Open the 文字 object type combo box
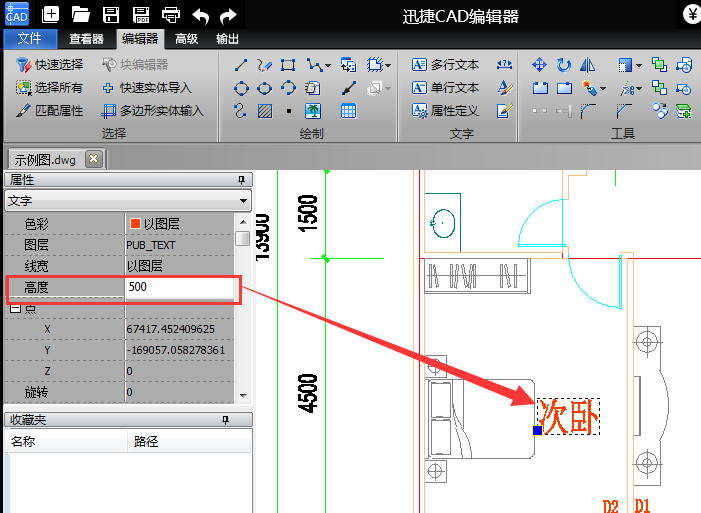Image resolution: width=701 pixels, height=513 pixels. pos(128,201)
